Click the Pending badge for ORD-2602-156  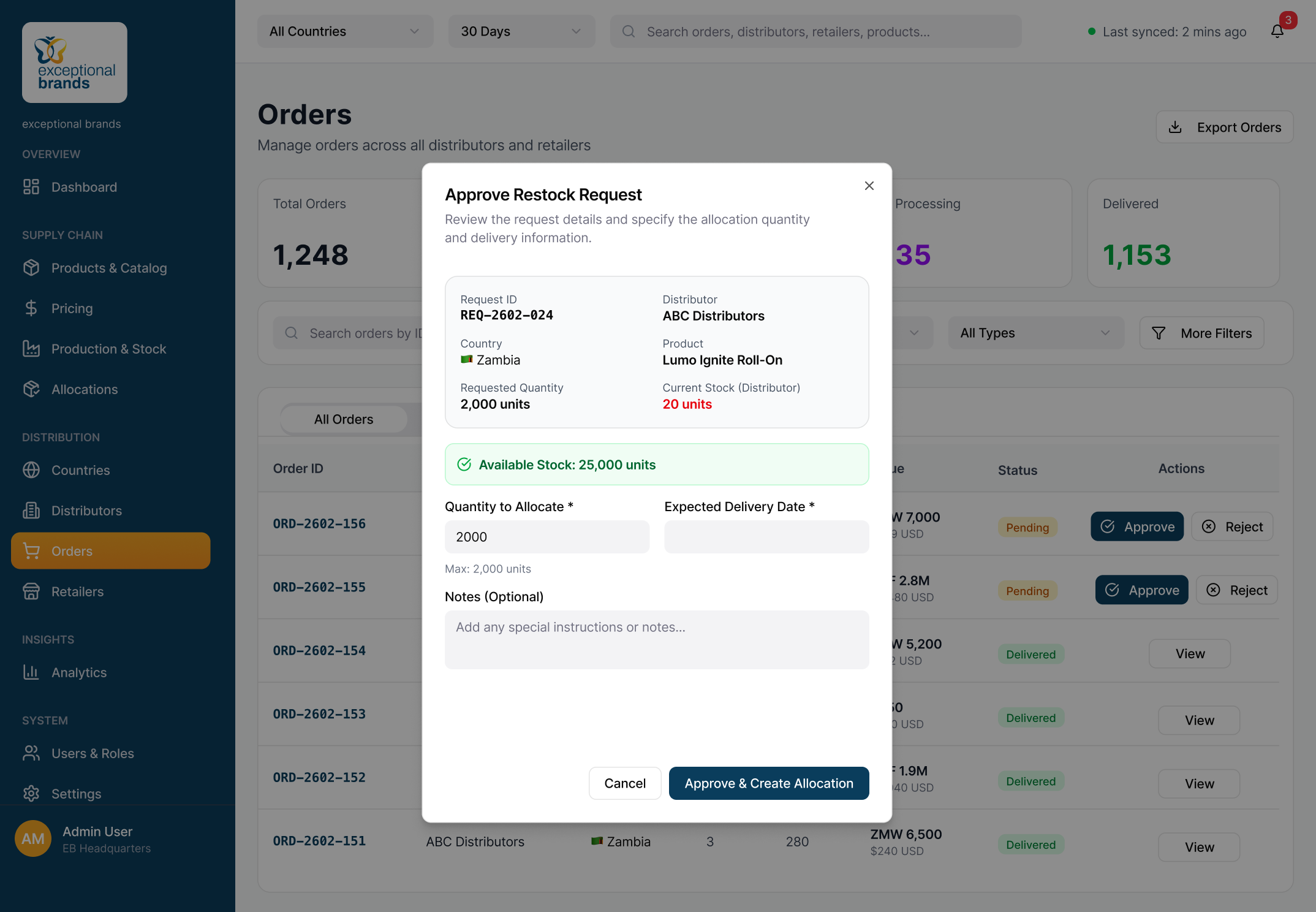pyautogui.click(x=1027, y=527)
